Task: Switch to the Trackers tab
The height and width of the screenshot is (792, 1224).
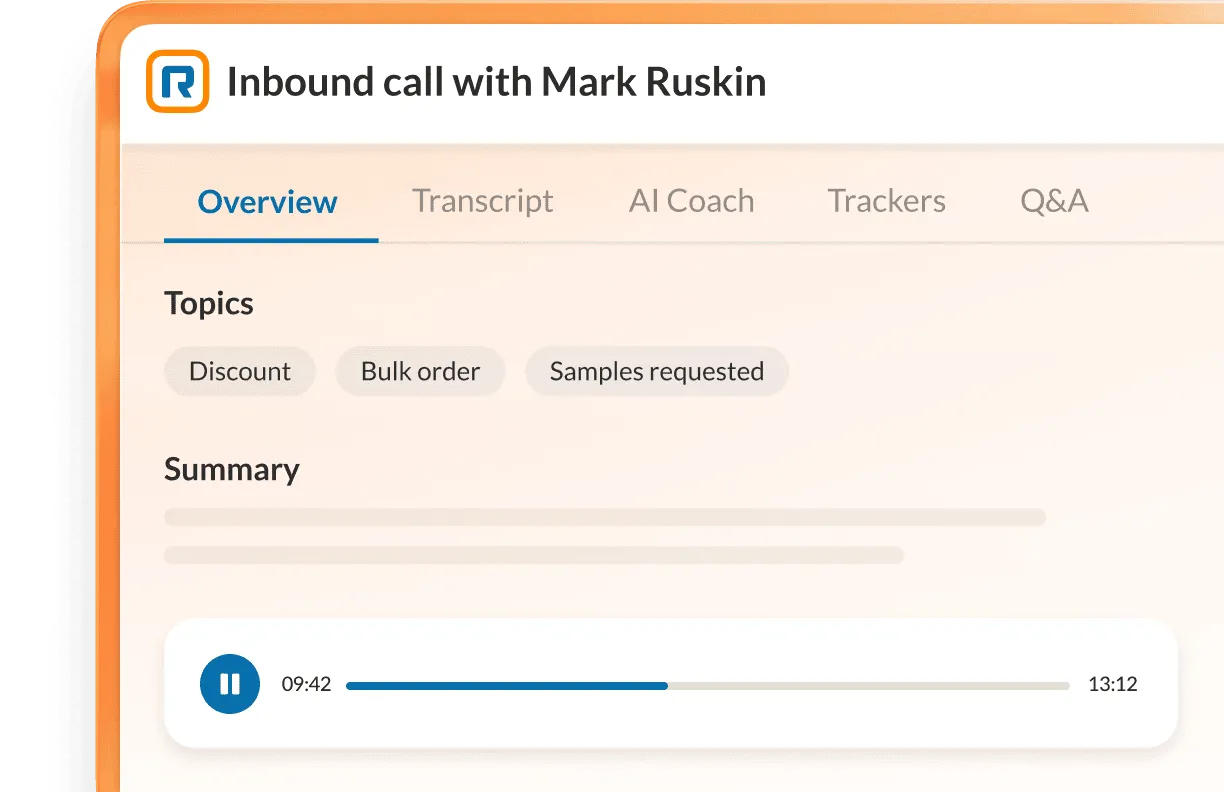Action: pos(886,201)
